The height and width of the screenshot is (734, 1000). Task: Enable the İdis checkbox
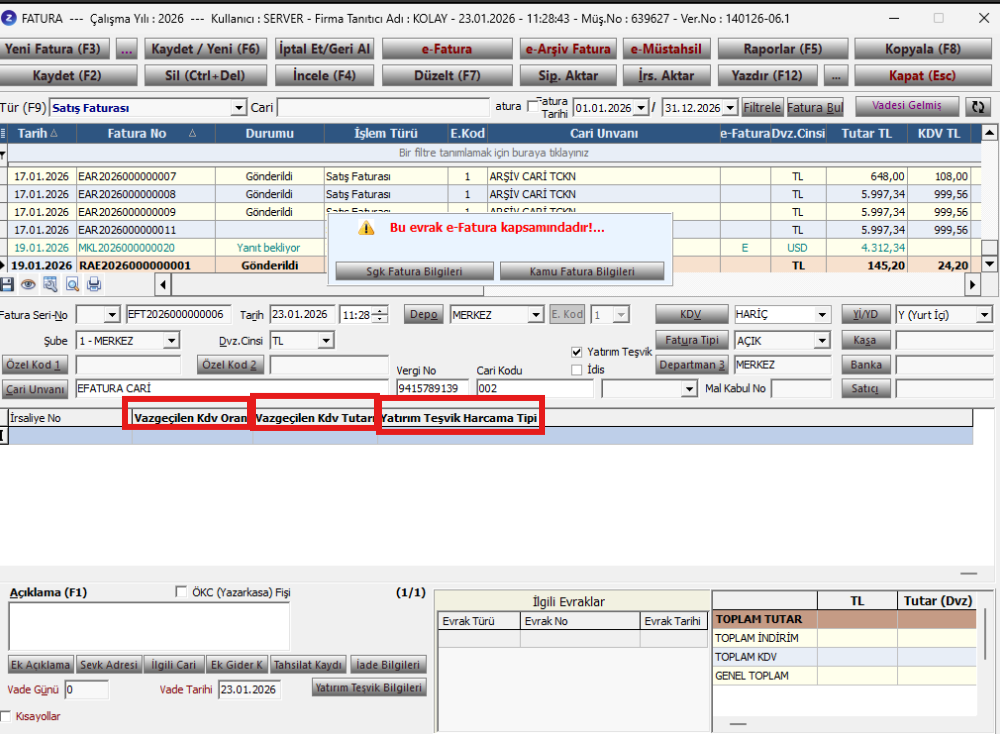coord(577,370)
